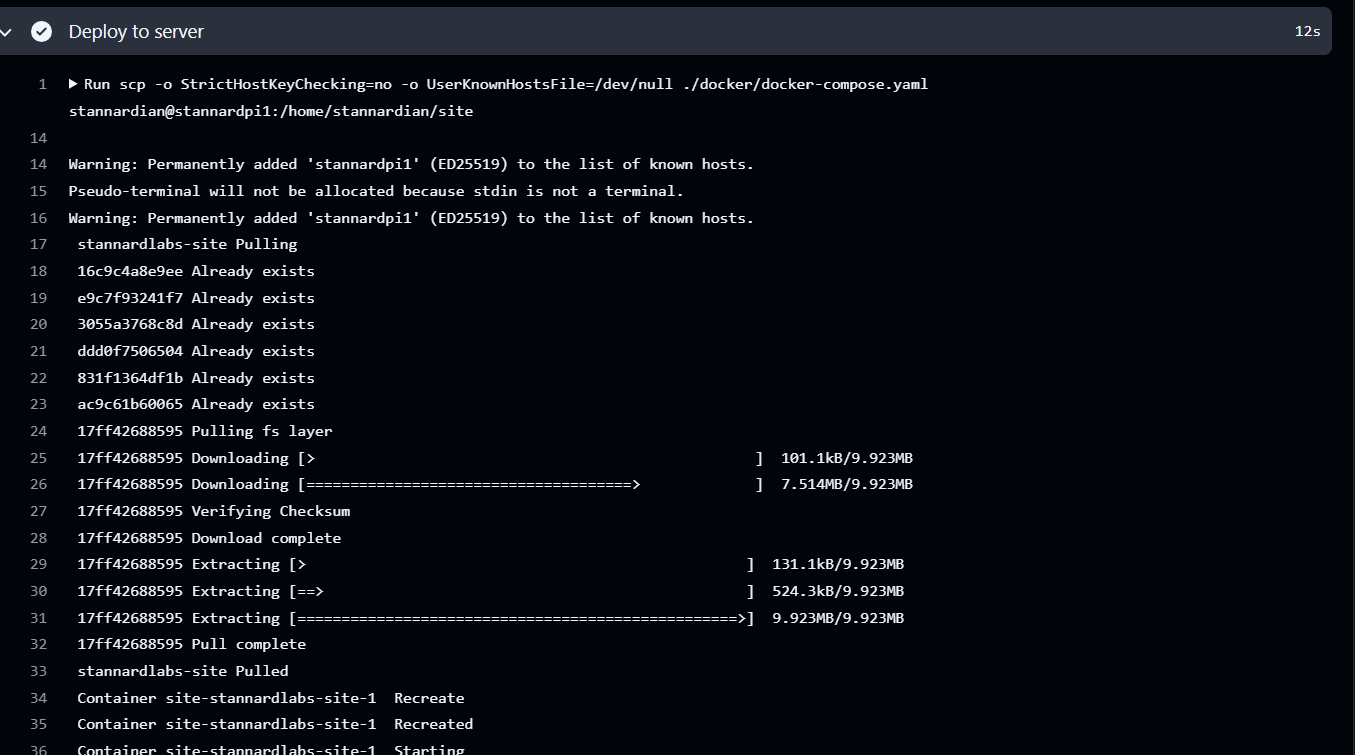Click the completed Extracting progress bar

click(x=521, y=618)
